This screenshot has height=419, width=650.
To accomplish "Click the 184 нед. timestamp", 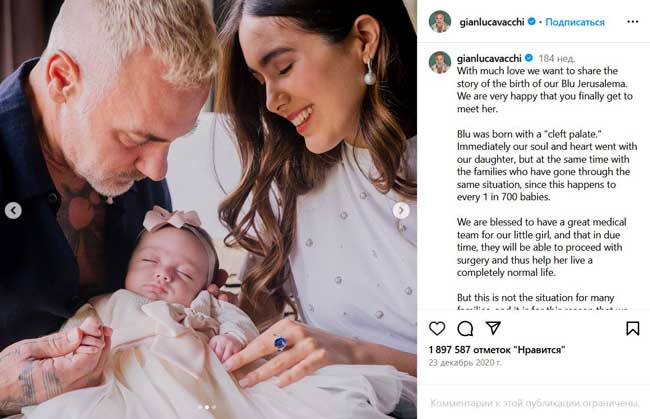I will click(557, 58).
